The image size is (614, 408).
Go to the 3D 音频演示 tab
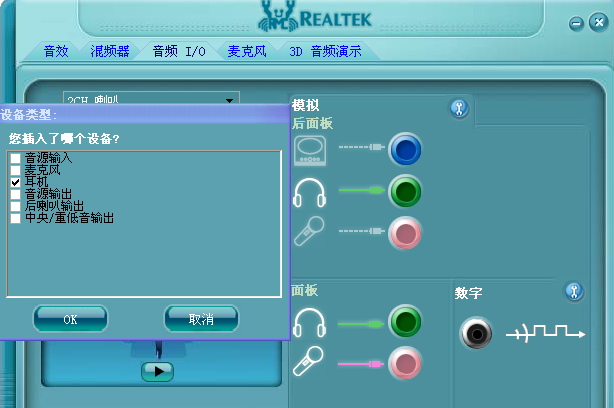pos(325,51)
